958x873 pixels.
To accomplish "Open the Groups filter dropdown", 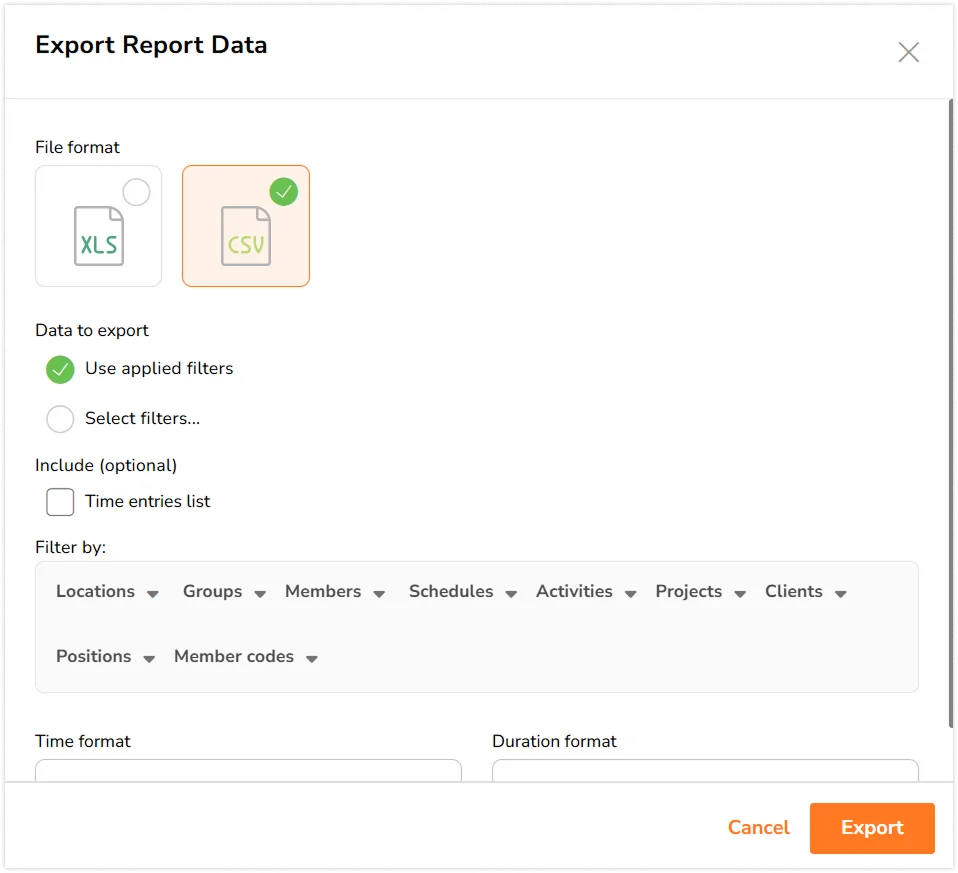I will tap(224, 591).
